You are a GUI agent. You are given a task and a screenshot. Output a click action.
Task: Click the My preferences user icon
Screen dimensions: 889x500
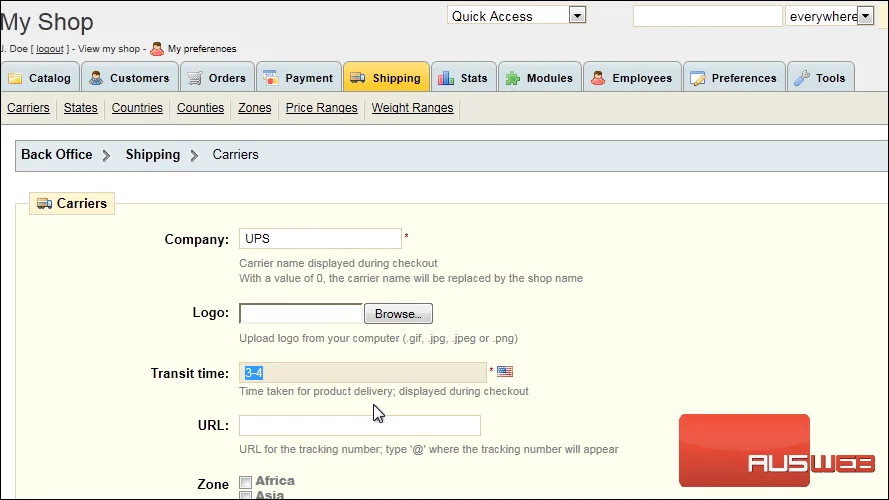point(157,49)
